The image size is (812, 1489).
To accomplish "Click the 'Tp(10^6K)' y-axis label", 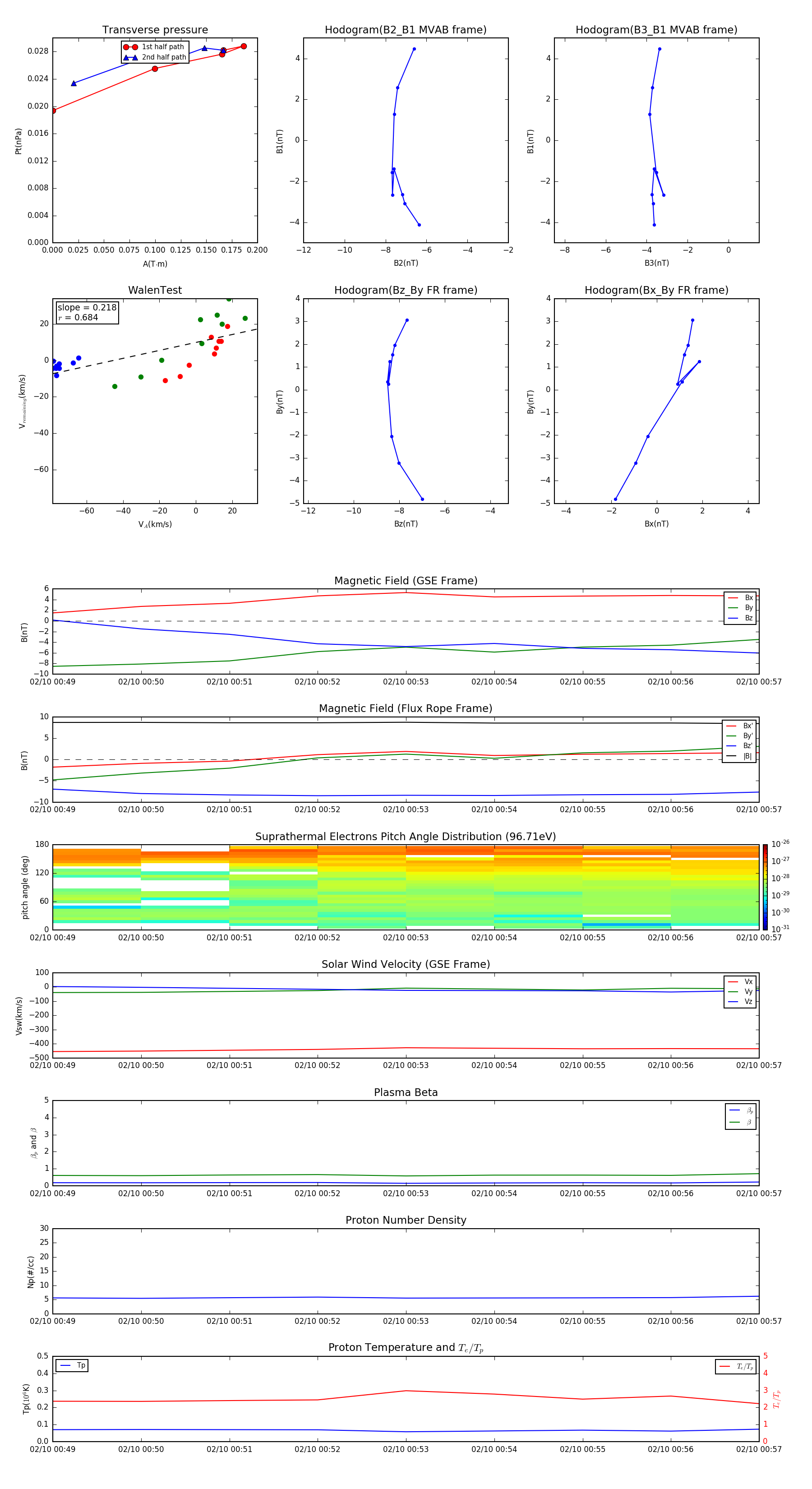I will tap(26, 1399).
